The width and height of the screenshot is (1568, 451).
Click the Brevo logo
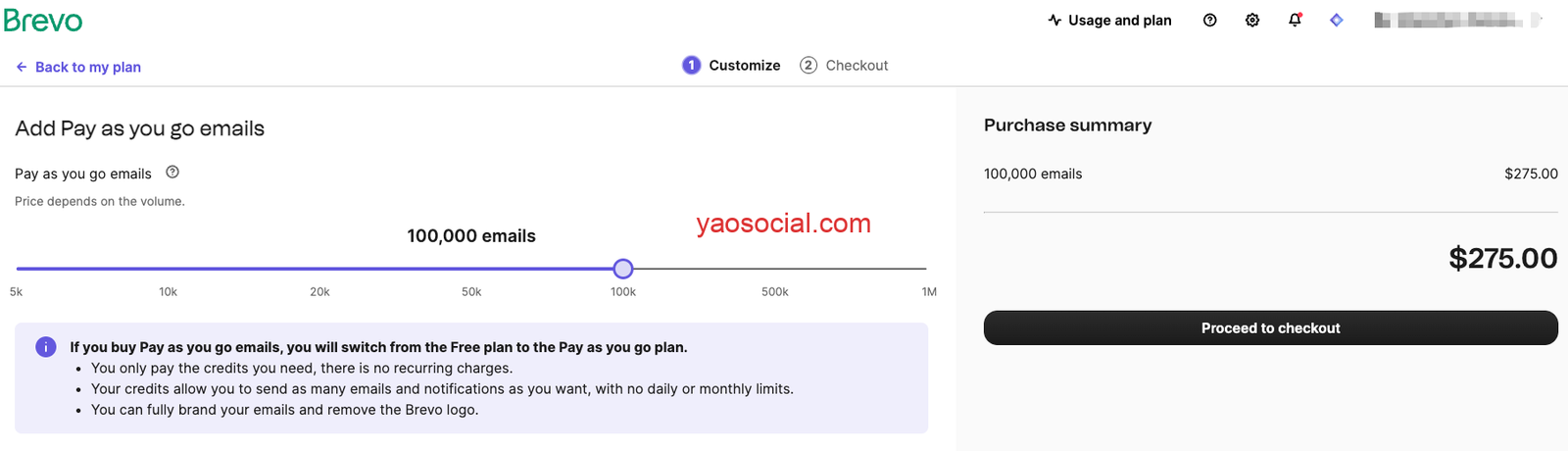pos(43,21)
